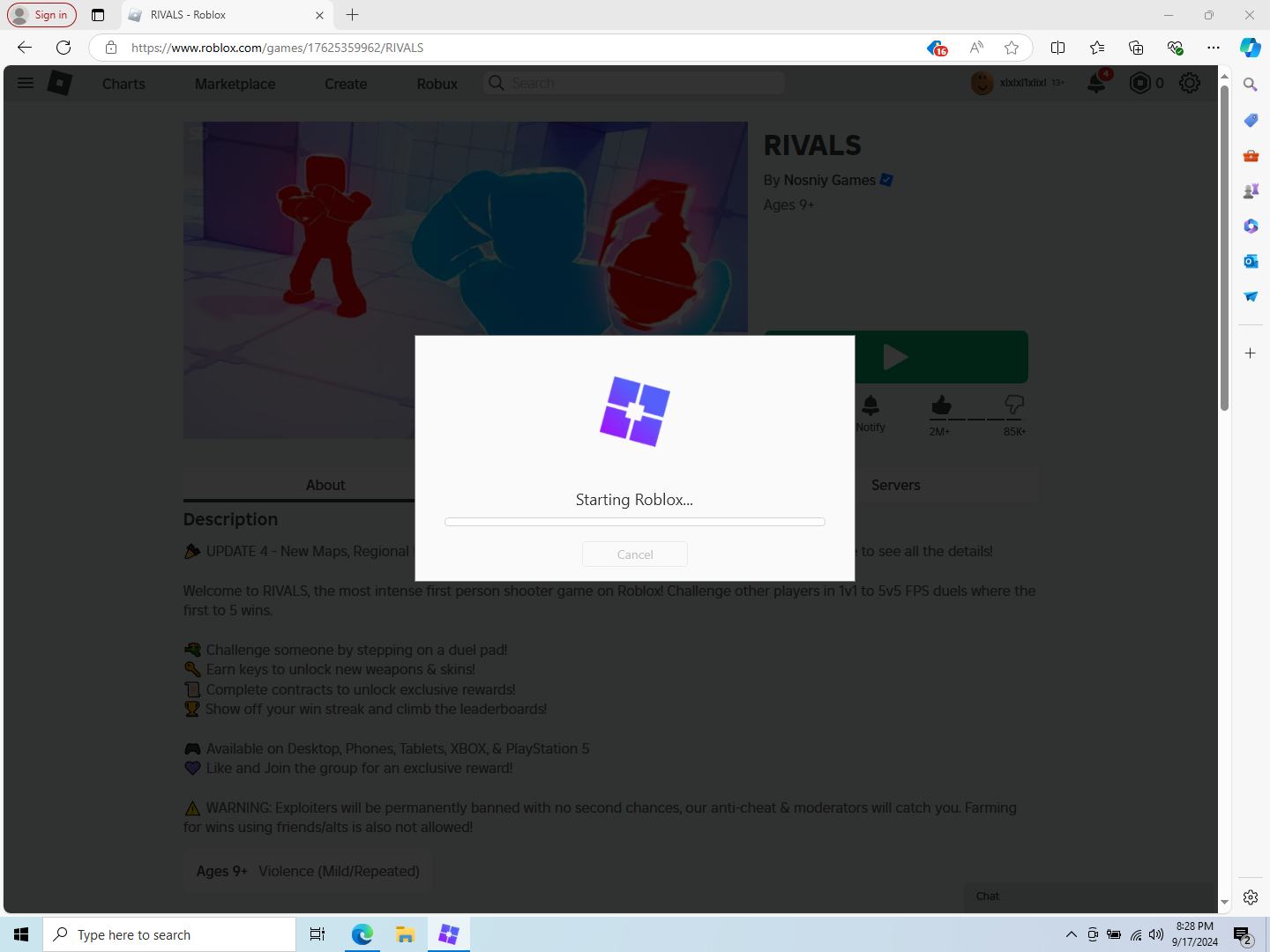Open Copilot sidebar button
Screen dimensions: 1270x952
point(1251,48)
